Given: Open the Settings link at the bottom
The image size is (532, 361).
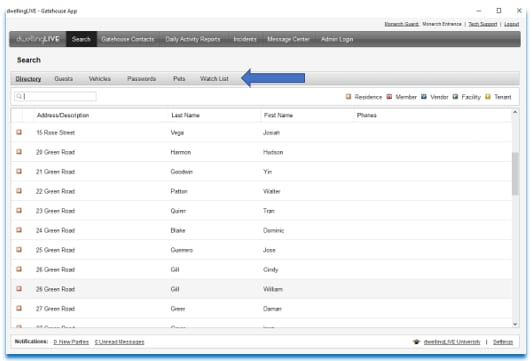Looking at the screenshot, I should click(x=503, y=342).
